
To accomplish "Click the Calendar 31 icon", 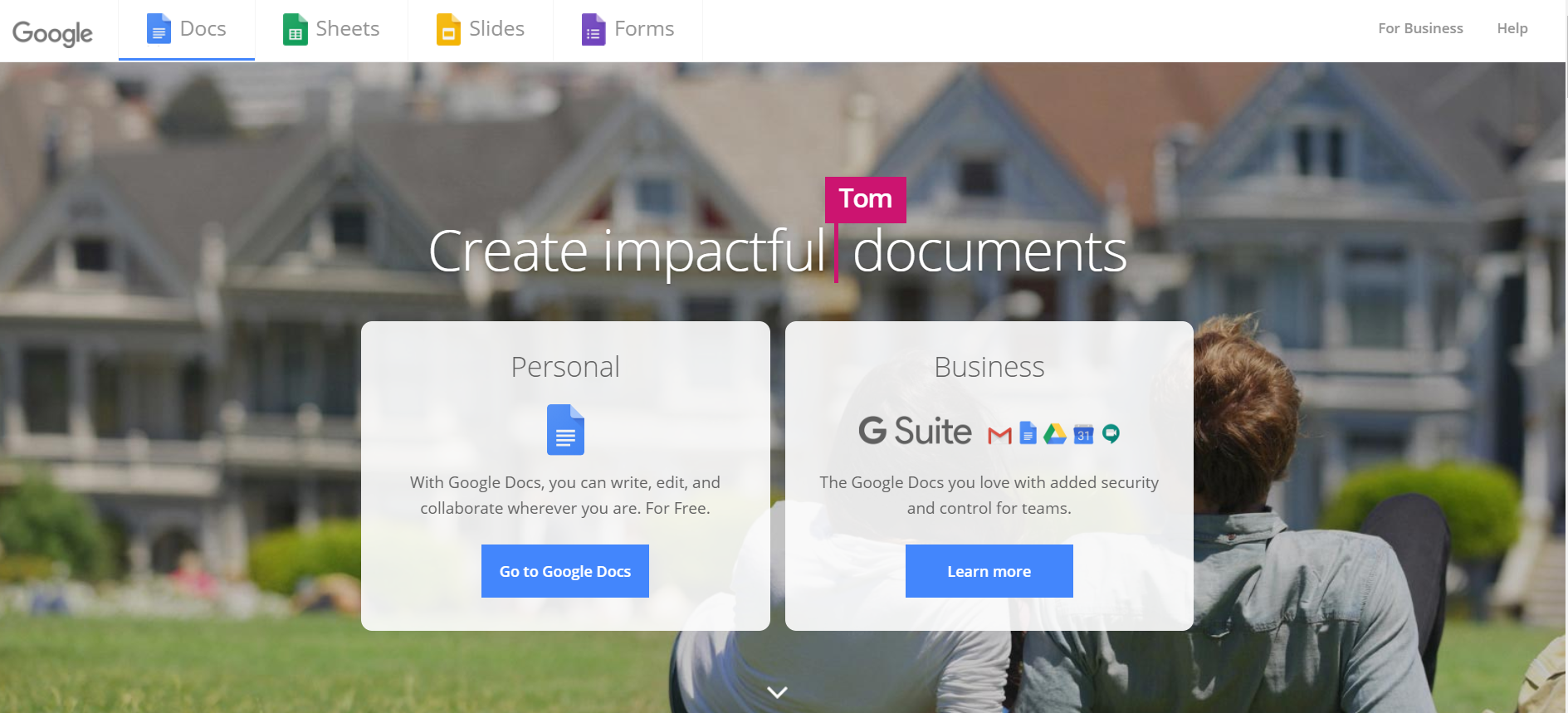I will [x=1083, y=433].
